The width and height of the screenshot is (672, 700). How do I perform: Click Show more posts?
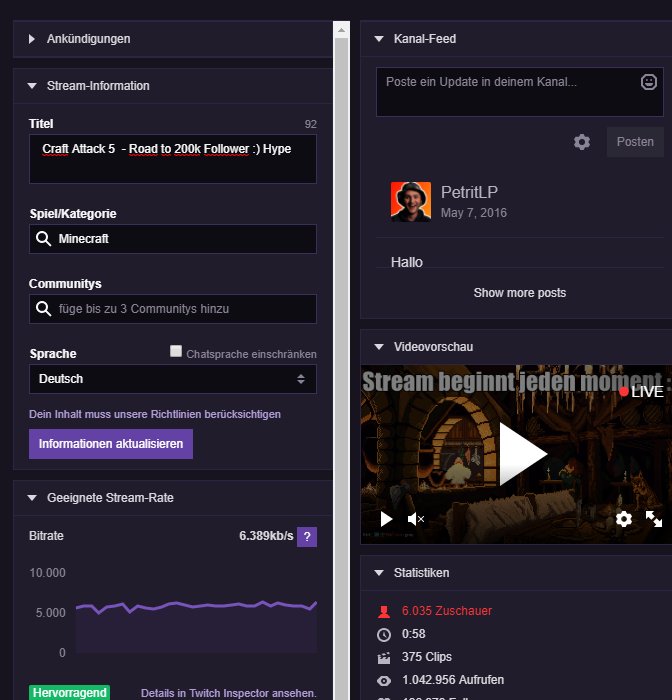(520, 293)
